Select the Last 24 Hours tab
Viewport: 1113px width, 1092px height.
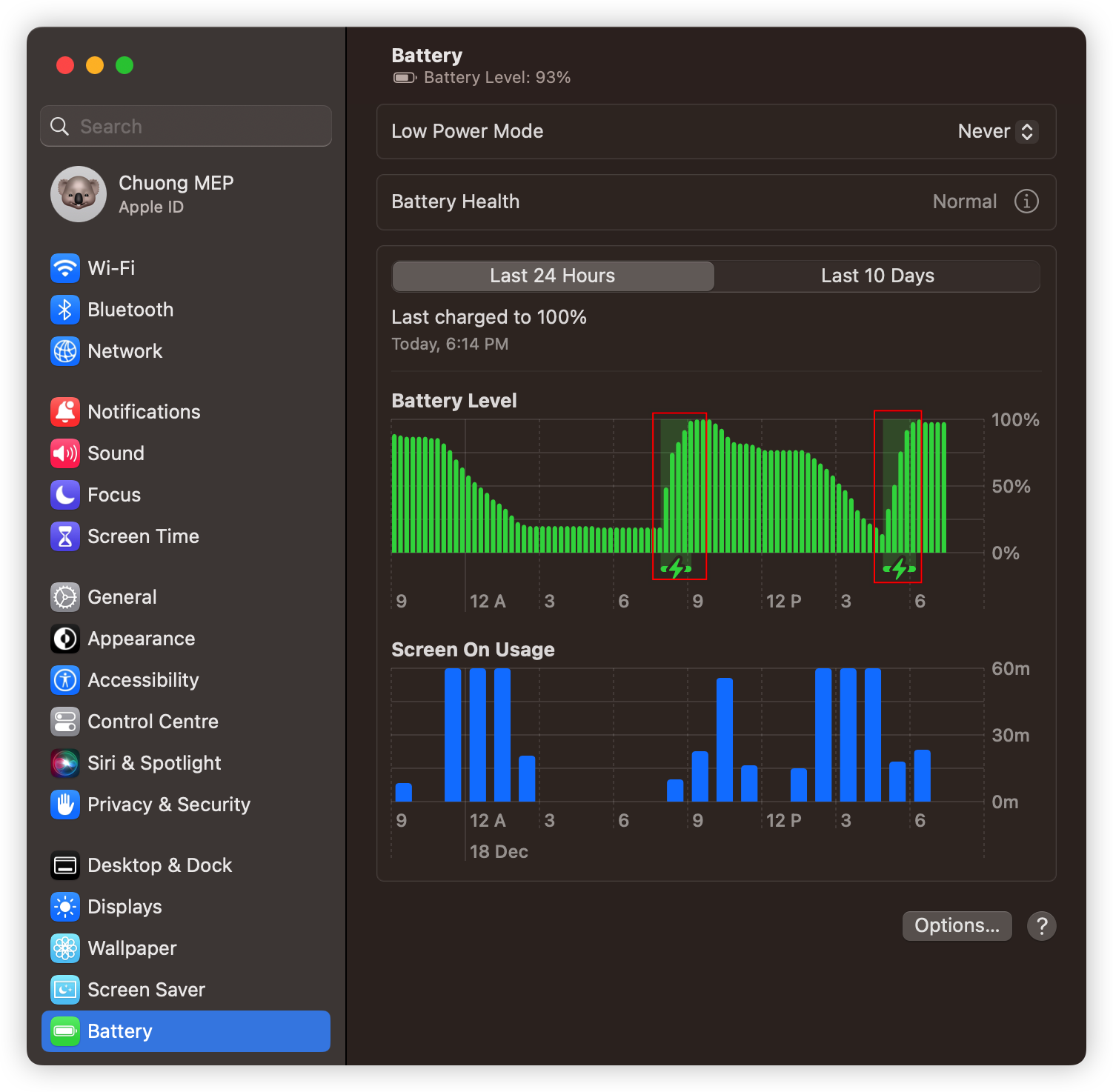[x=553, y=276]
